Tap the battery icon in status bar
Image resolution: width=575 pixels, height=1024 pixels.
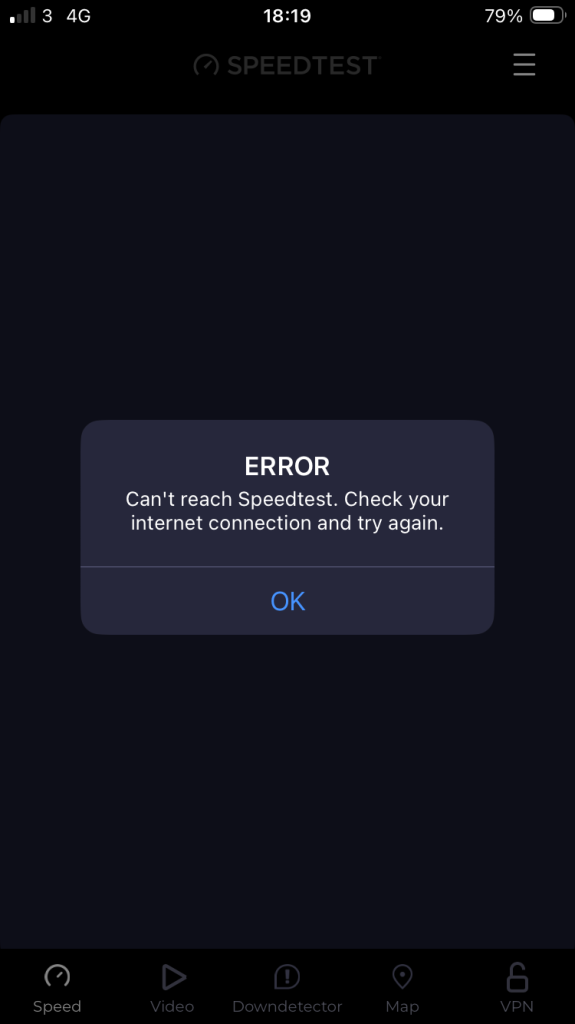tap(548, 16)
